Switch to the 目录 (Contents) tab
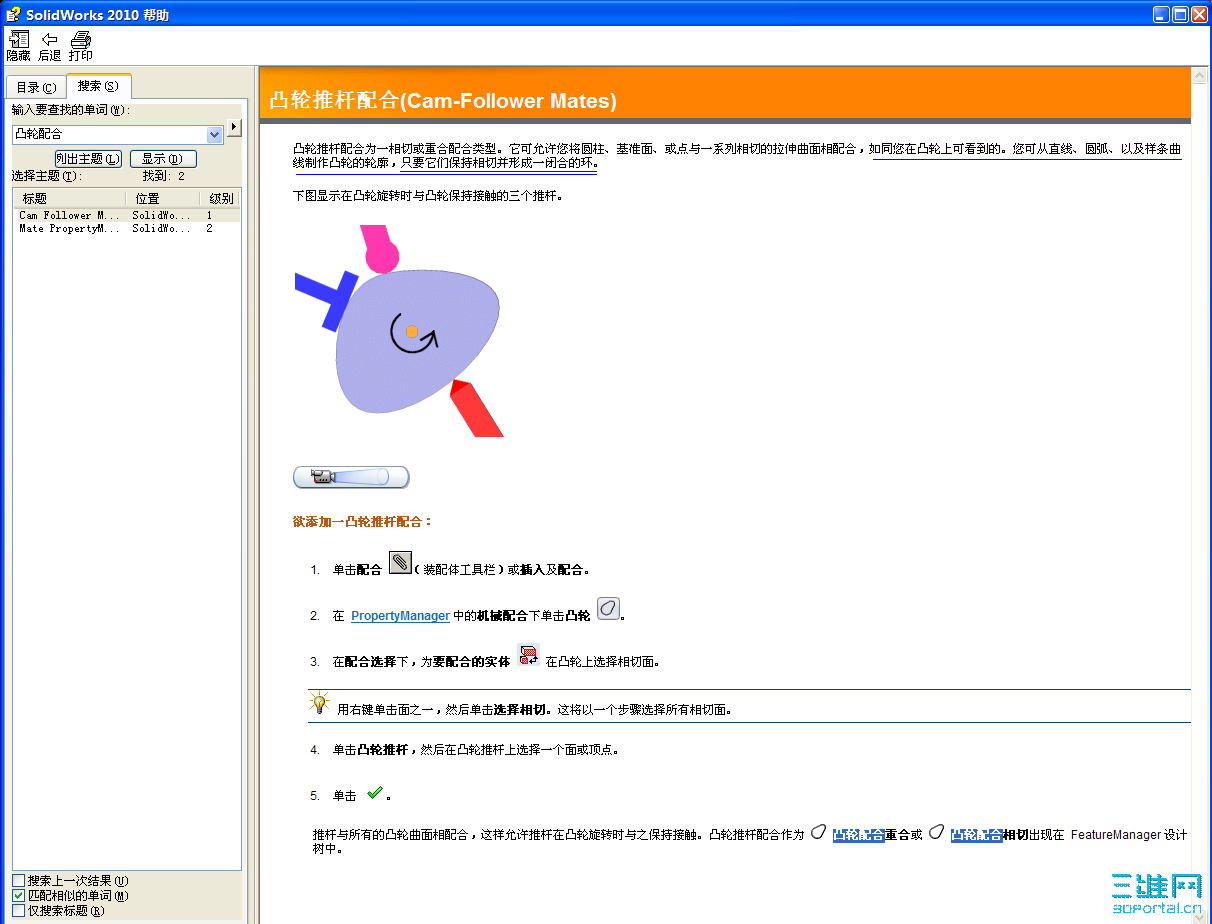Viewport: 1212px width, 924px height. pyautogui.click(x=36, y=87)
